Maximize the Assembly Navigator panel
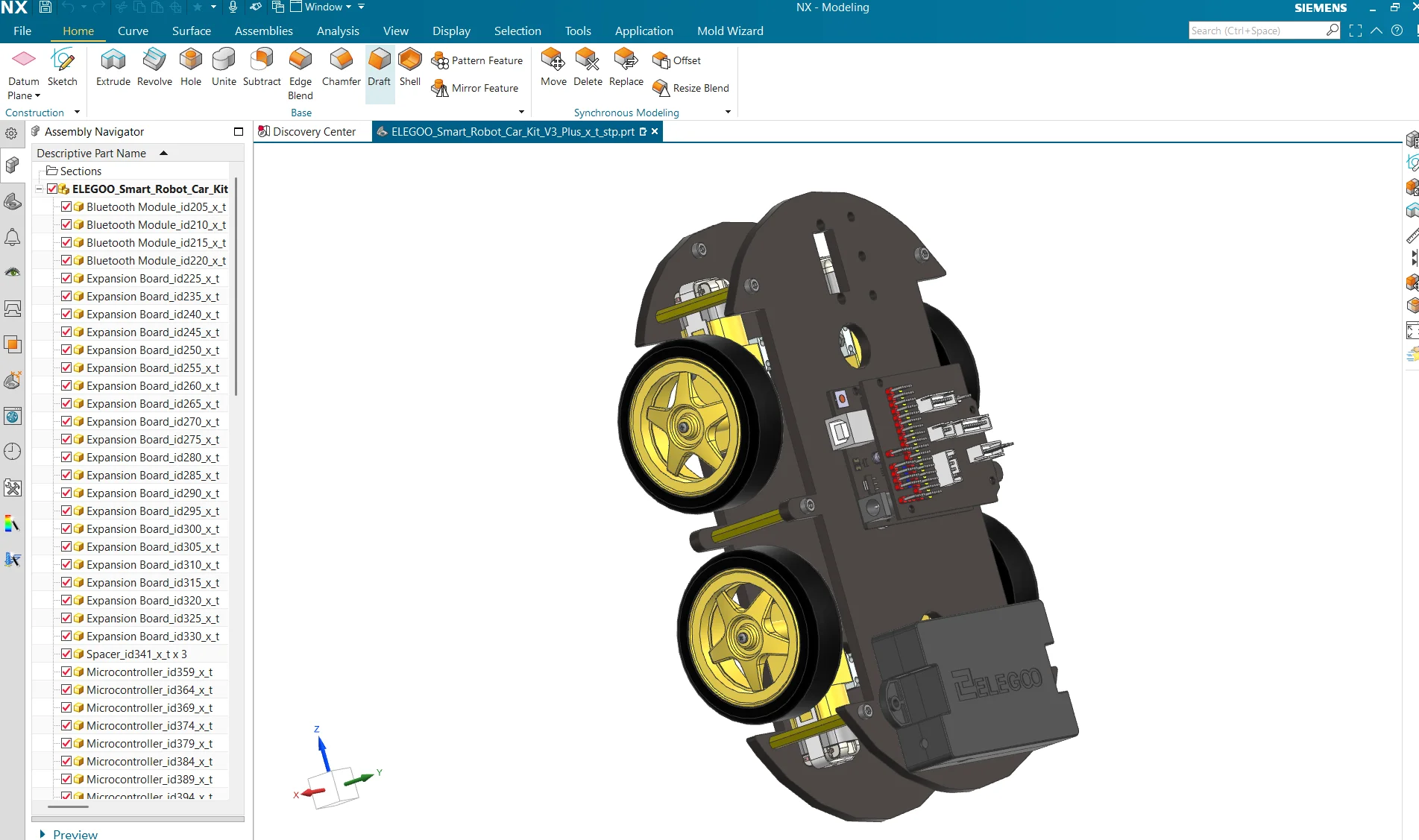Screen dimensions: 1419x840 click(x=239, y=132)
